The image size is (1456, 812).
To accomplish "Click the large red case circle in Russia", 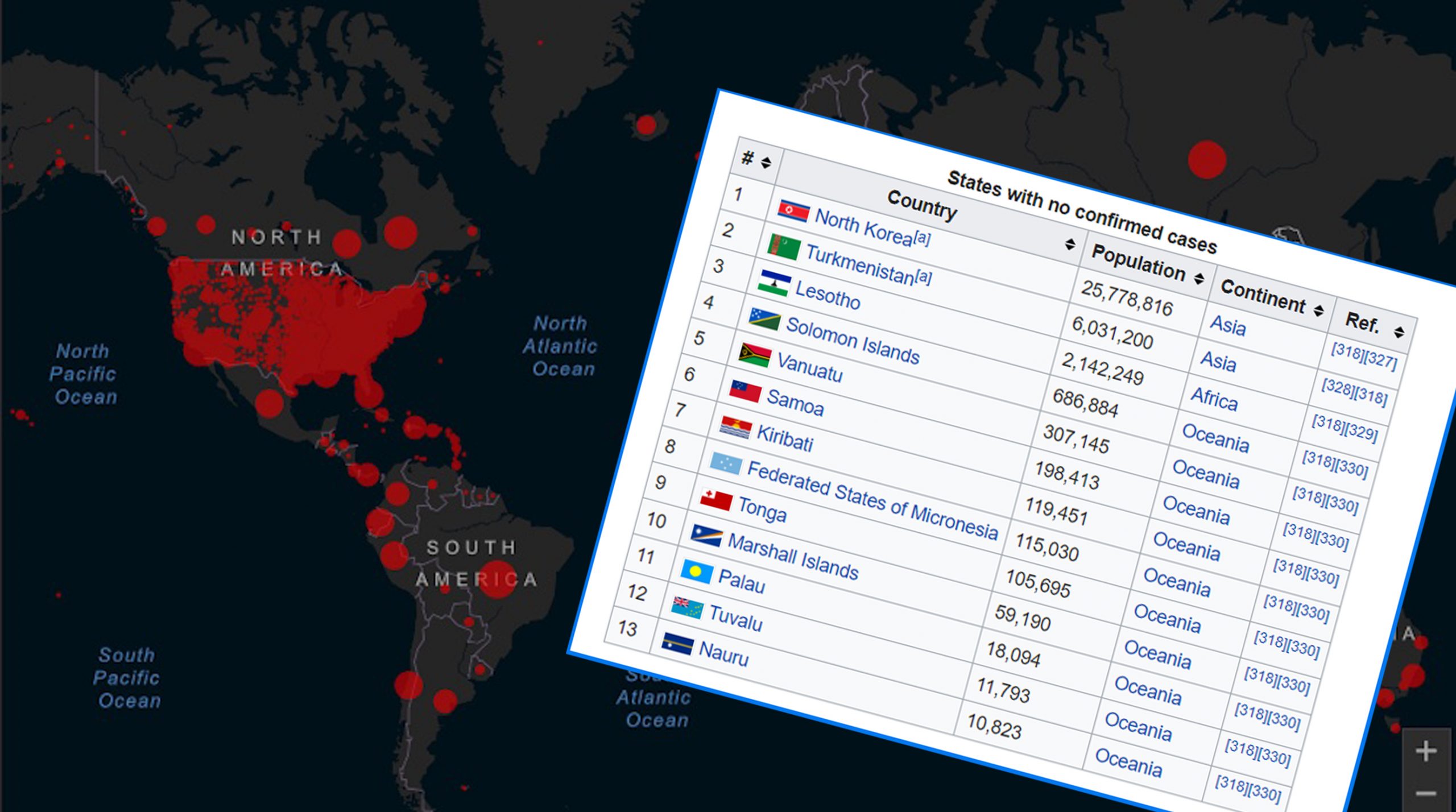I will [x=1207, y=159].
